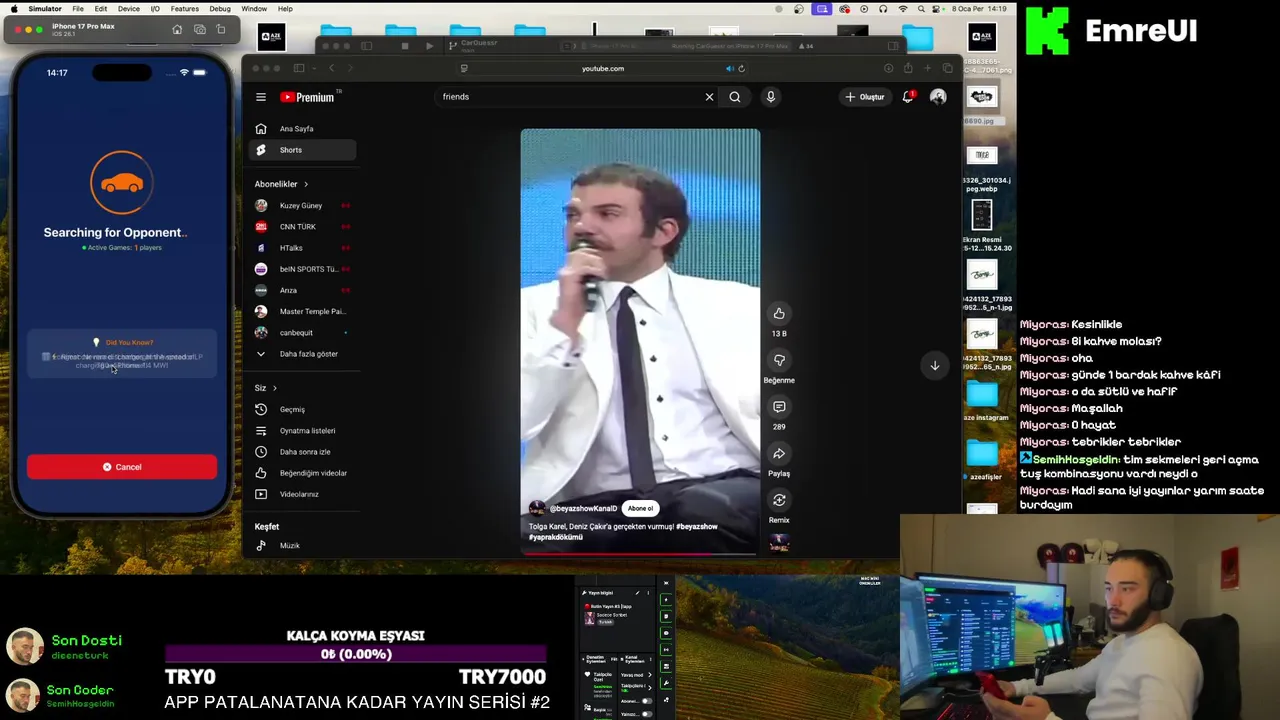Image resolution: width=1280 pixels, height=720 pixels.
Task: Open the Kuzey Güney subscription
Action: point(302,206)
